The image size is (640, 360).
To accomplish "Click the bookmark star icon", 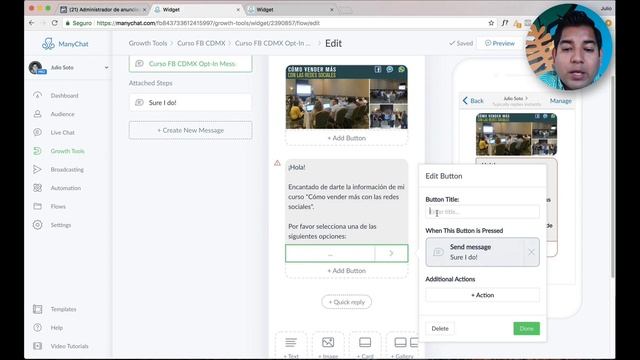I will (491, 23).
